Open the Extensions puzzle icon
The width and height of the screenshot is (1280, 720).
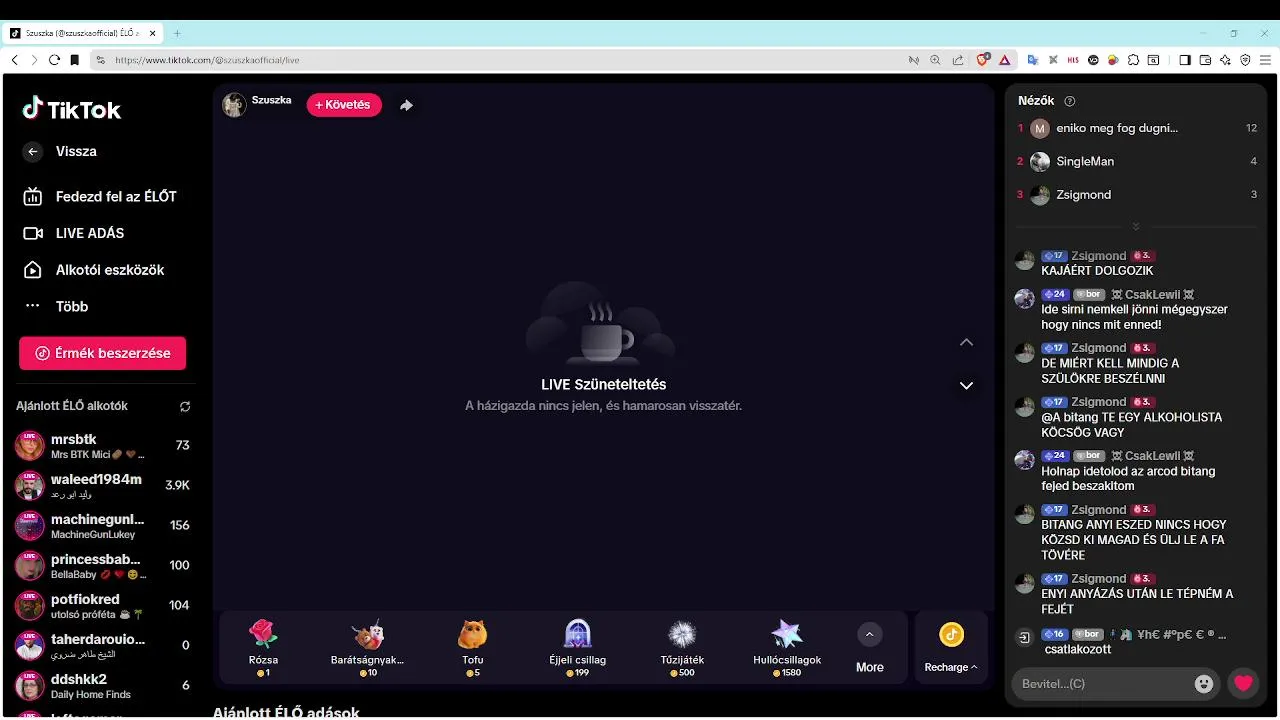[1133, 60]
